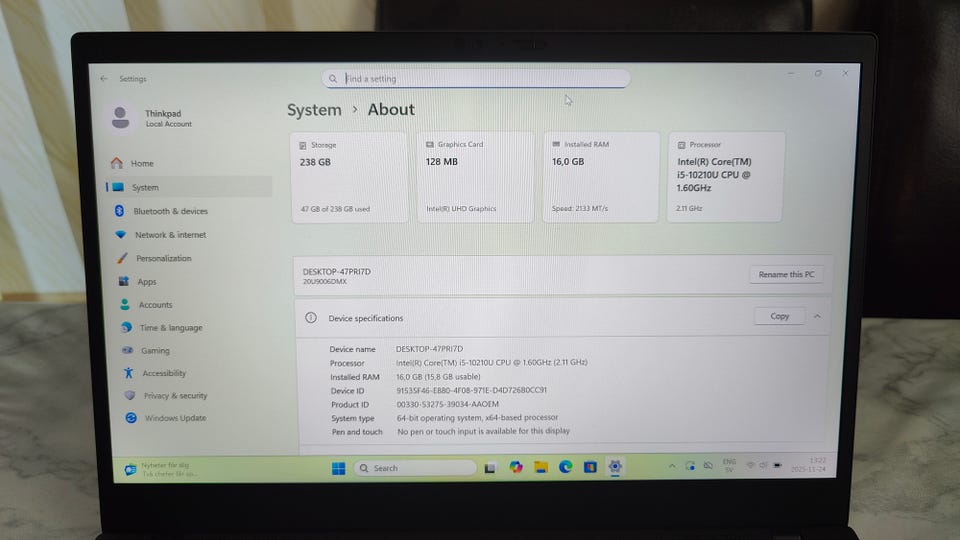This screenshot has height=540, width=960.
Task: Open the Processor info card
Action: (x=725, y=177)
